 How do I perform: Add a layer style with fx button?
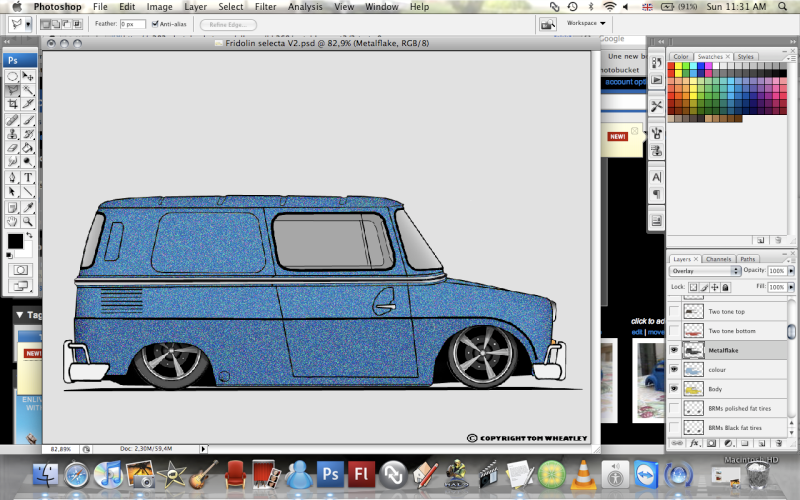point(694,443)
